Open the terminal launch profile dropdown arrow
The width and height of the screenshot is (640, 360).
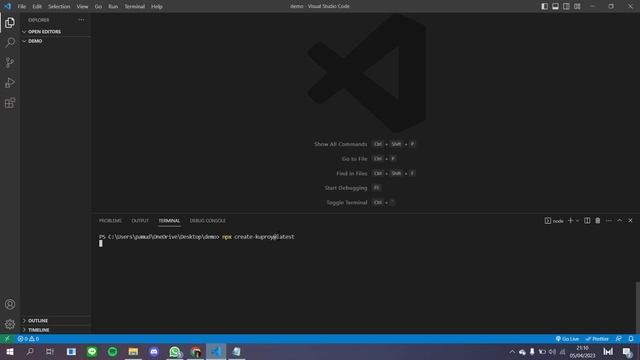tap(577, 221)
